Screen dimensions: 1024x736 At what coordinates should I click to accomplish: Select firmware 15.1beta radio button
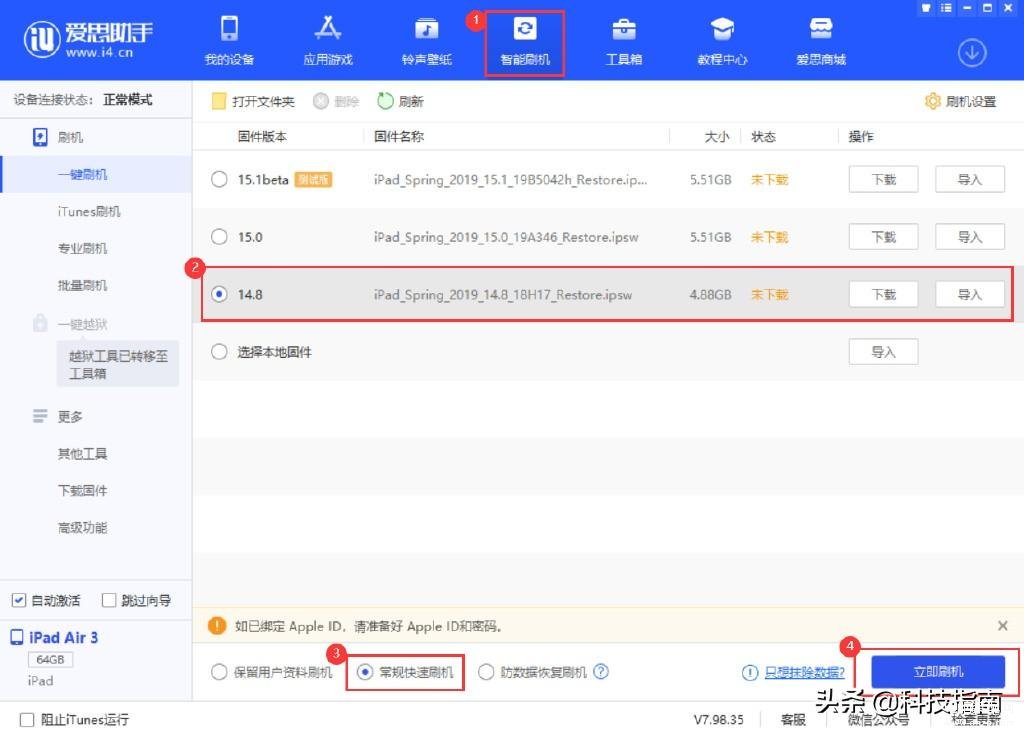click(x=219, y=179)
